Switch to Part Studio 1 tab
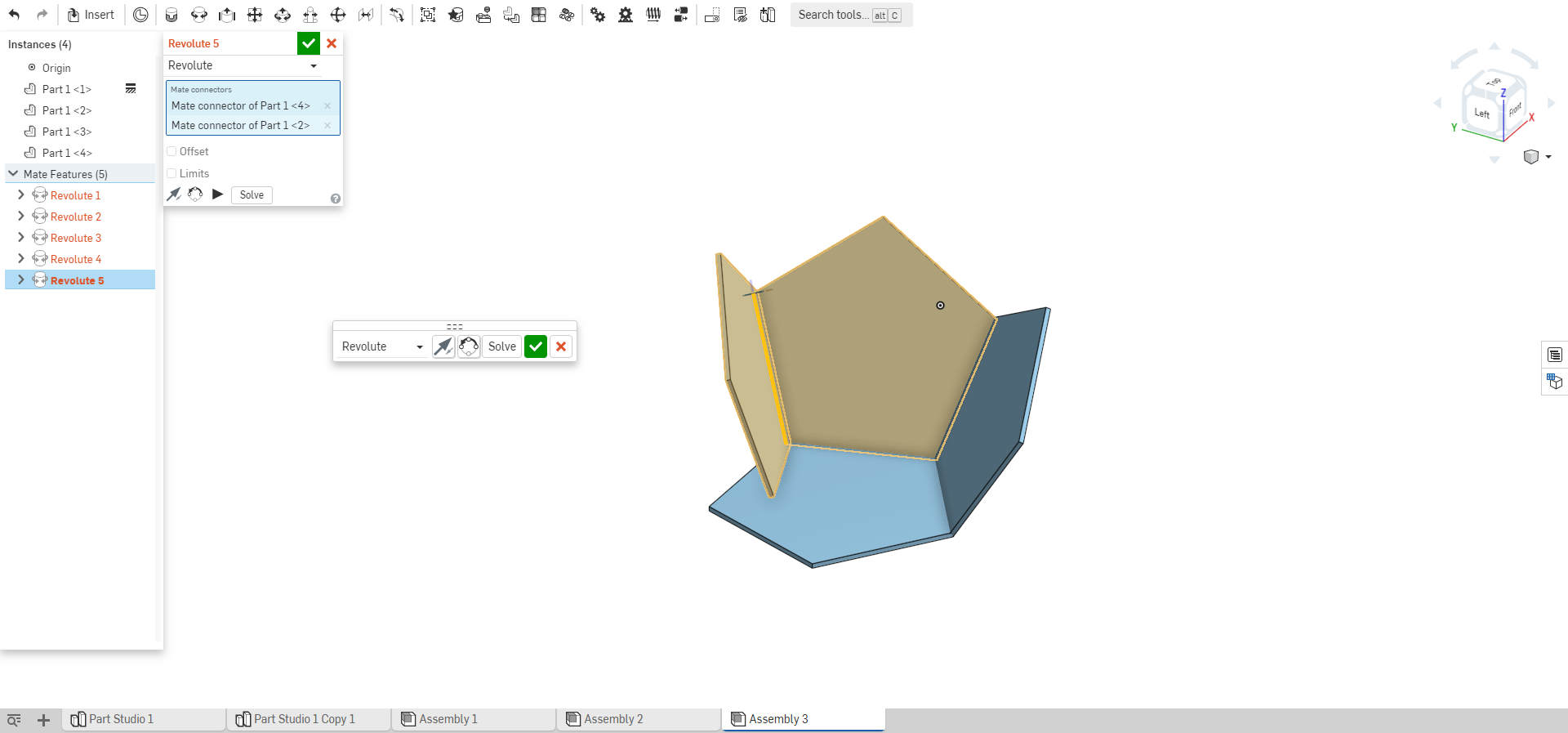 click(x=144, y=719)
